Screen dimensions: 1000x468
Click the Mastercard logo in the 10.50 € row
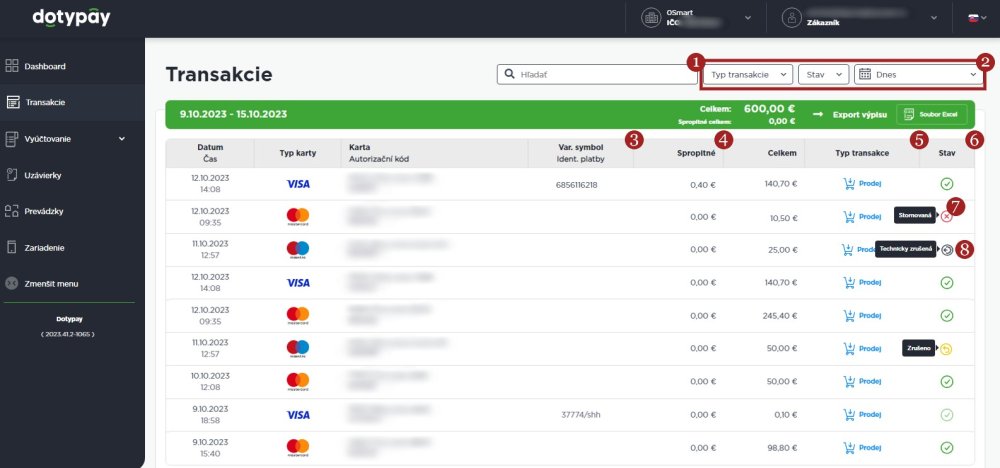click(298, 217)
